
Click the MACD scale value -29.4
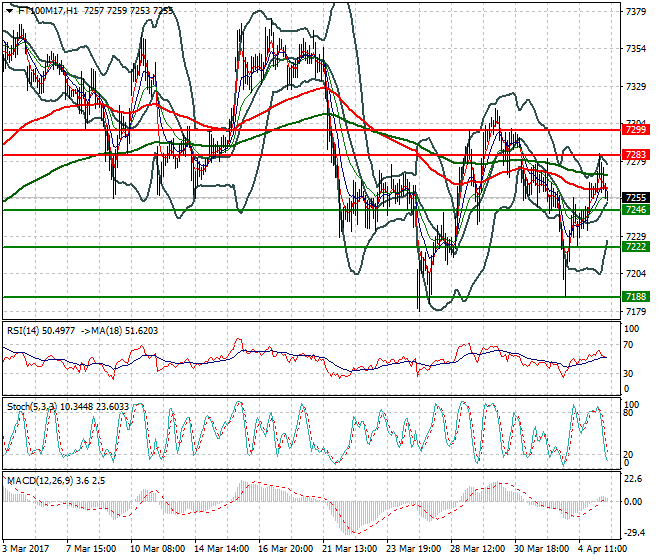coord(633,533)
